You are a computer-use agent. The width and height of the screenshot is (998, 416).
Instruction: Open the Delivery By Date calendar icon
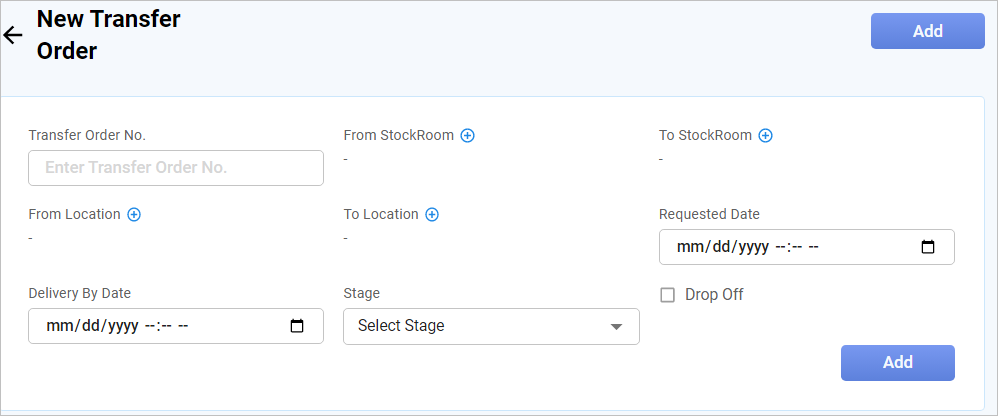296,326
